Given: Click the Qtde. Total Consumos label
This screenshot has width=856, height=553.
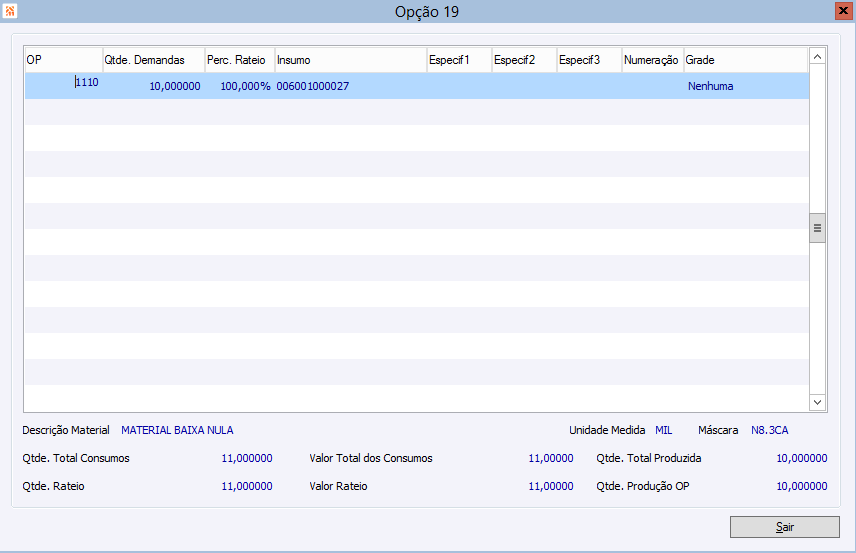Looking at the screenshot, I should coord(76,458).
